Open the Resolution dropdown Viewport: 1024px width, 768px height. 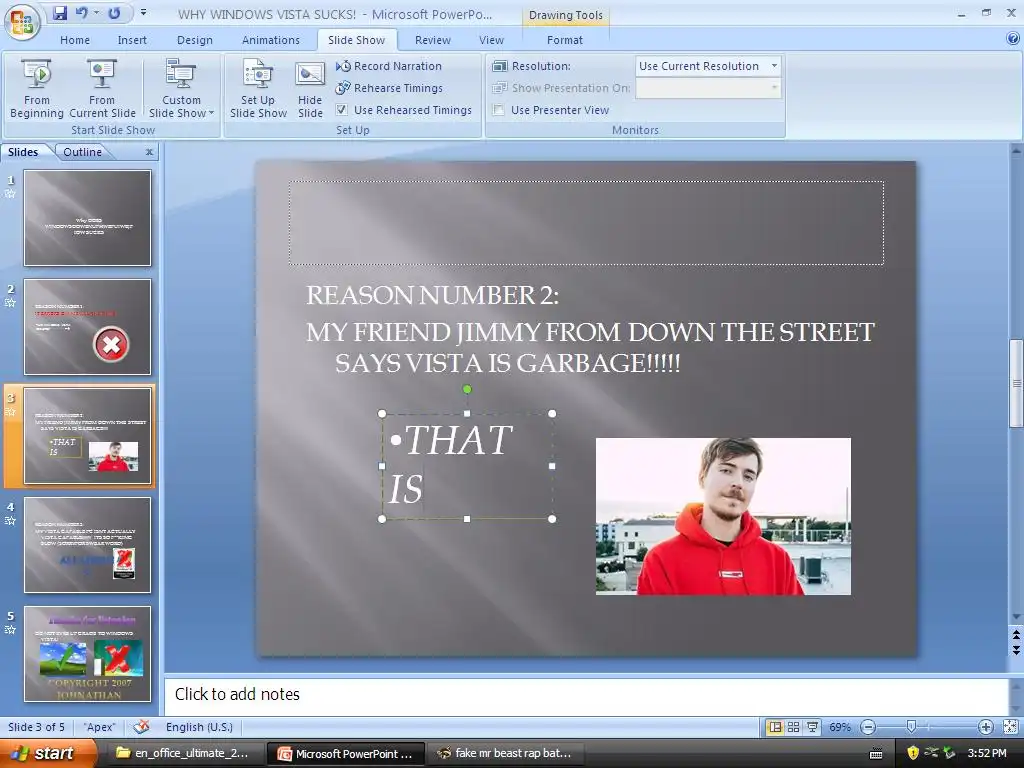(x=774, y=66)
